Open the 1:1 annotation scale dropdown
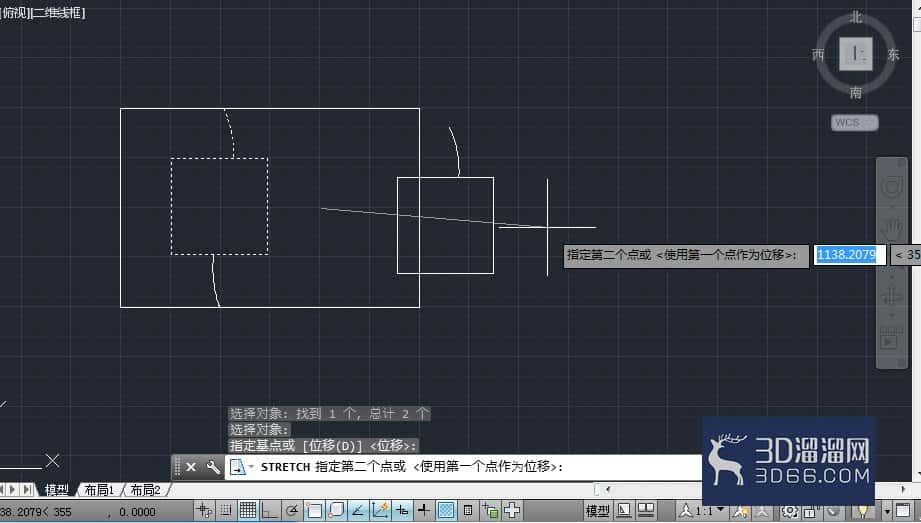The image size is (921, 523). 704,511
